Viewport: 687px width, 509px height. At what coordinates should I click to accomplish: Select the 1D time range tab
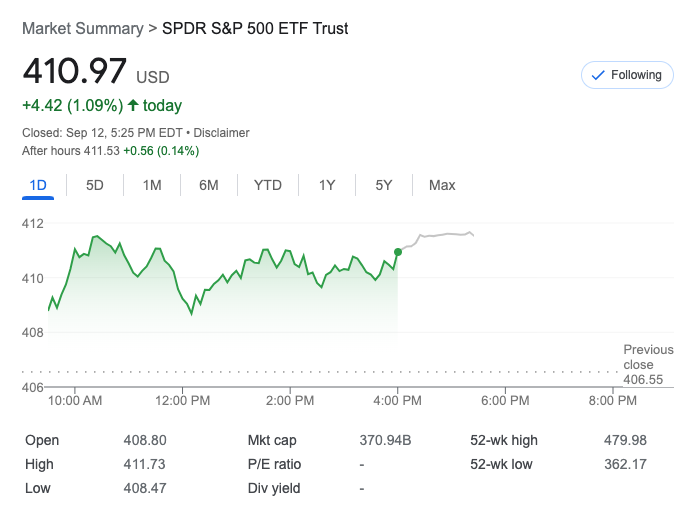[38, 185]
